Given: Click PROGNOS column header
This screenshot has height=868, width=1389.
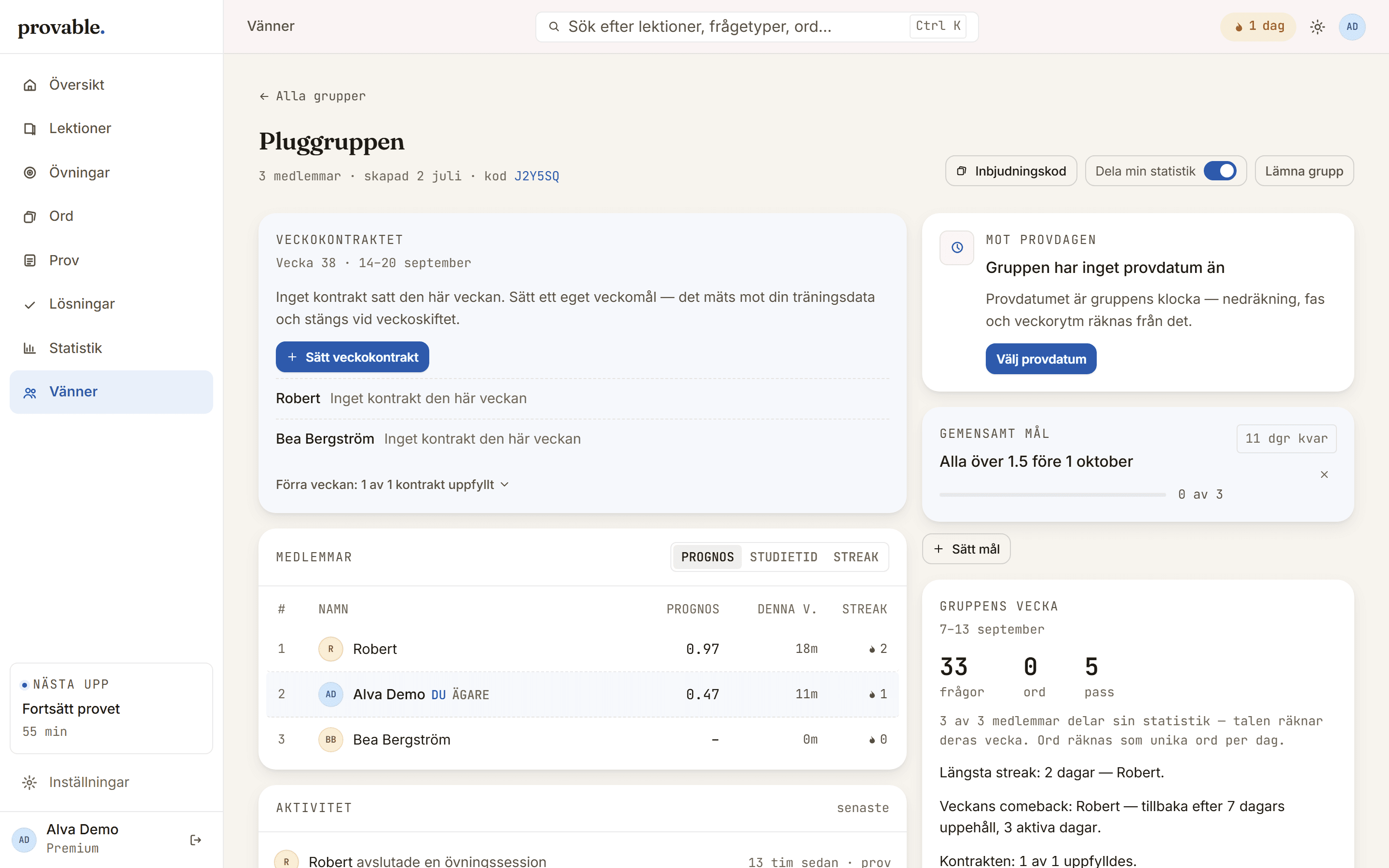Looking at the screenshot, I should pyautogui.click(x=693, y=609).
